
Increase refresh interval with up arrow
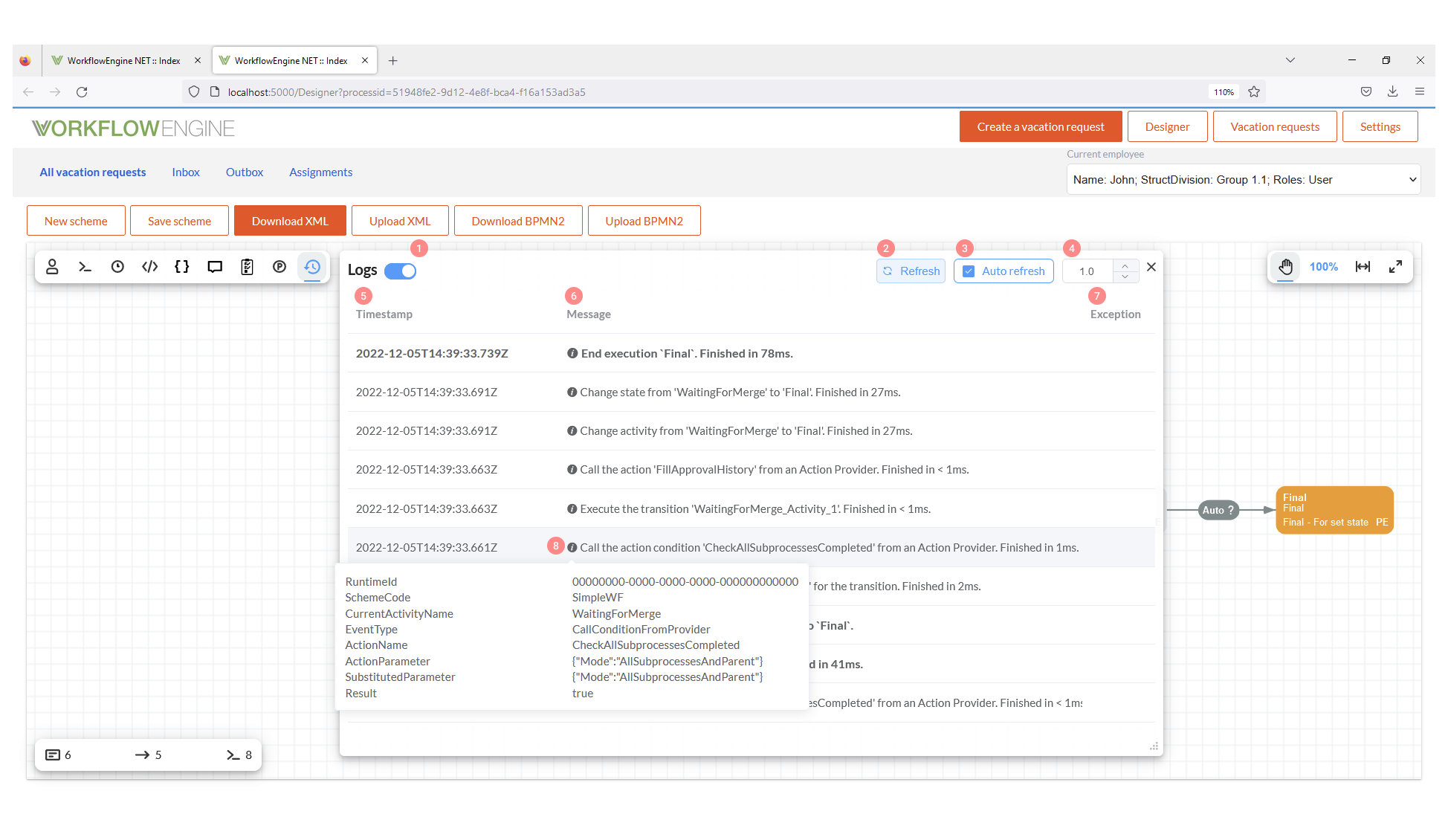[1125, 266]
